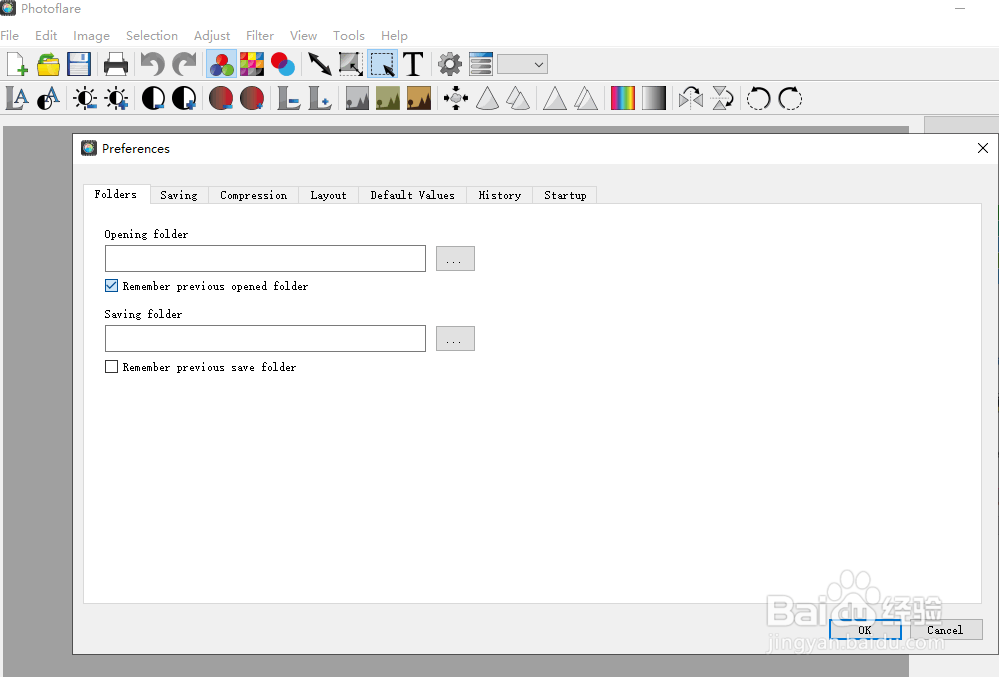The height and width of the screenshot is (677, 999).
Task: Confirm preferences with OK button
Action: 865,630
